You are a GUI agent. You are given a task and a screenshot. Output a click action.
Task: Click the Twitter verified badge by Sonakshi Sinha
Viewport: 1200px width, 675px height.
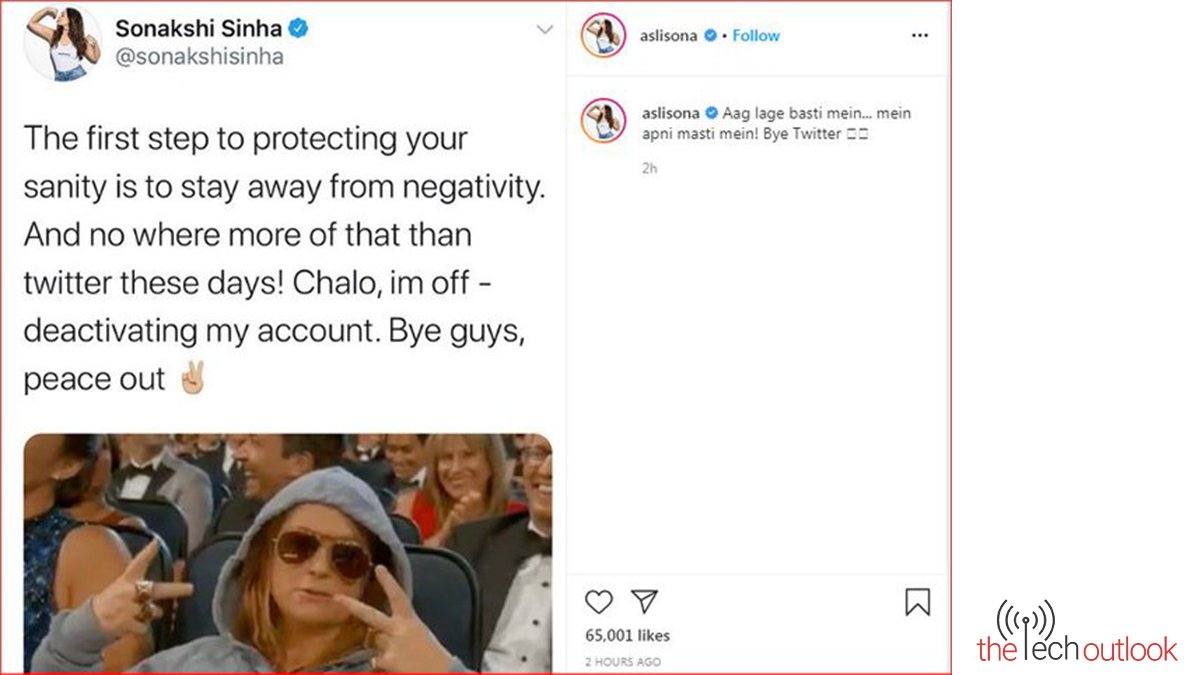[298, 29]
